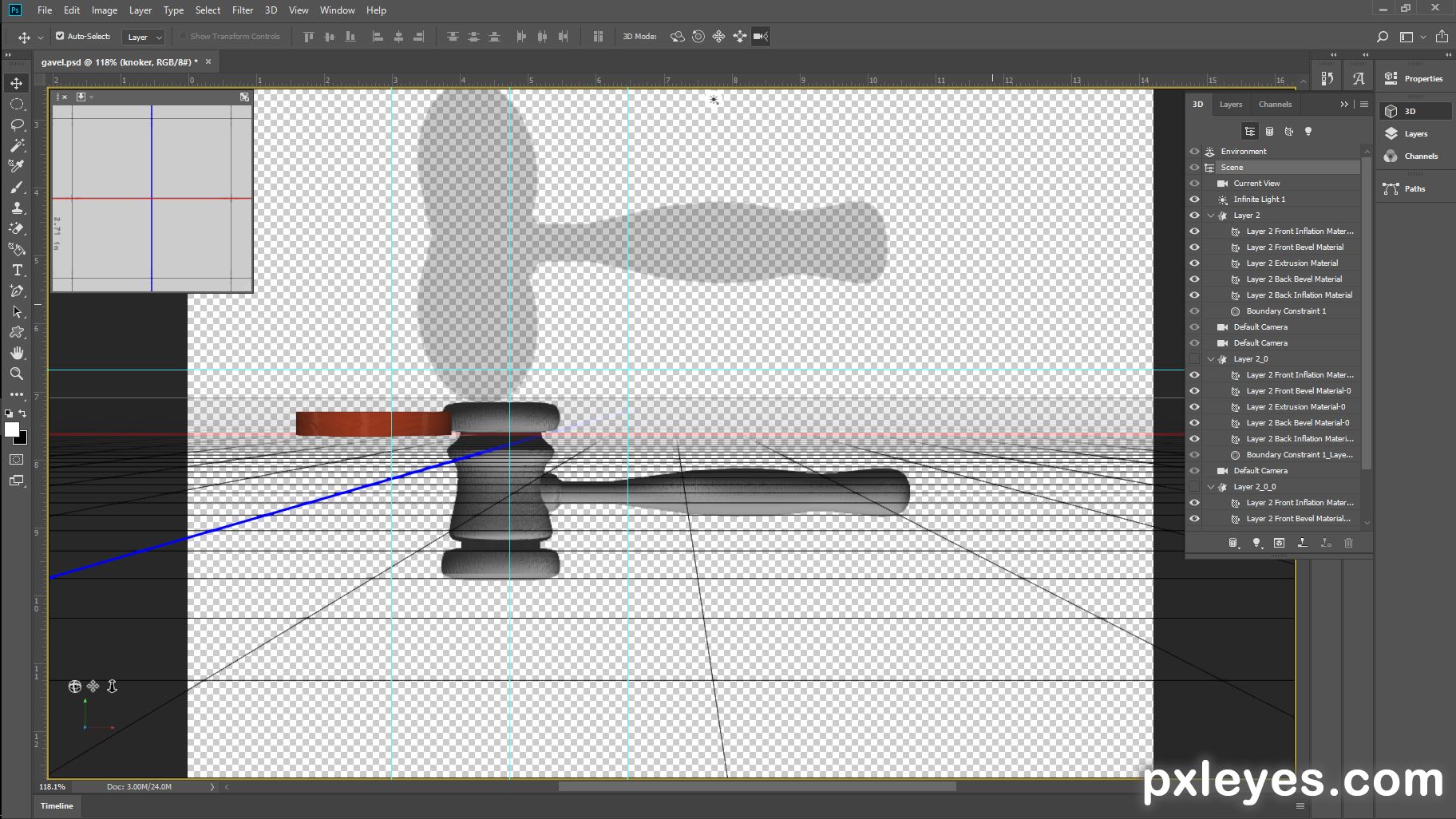Filter 3D panel by Lights
The image size is (1456, 819).
1308,132
